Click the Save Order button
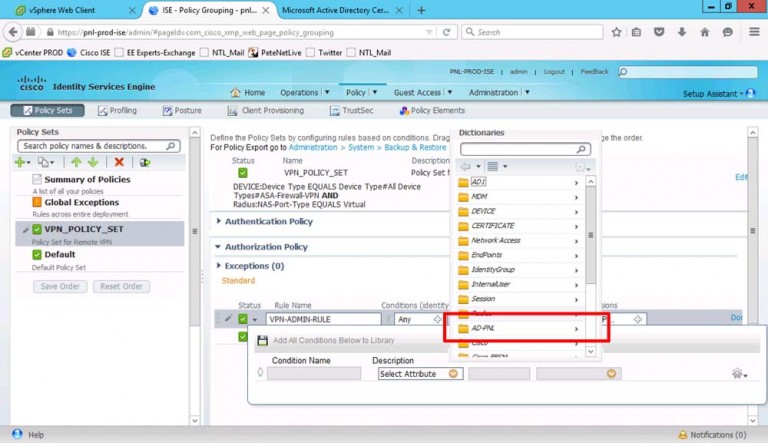The image size is (768, 443). coord(60,286)
